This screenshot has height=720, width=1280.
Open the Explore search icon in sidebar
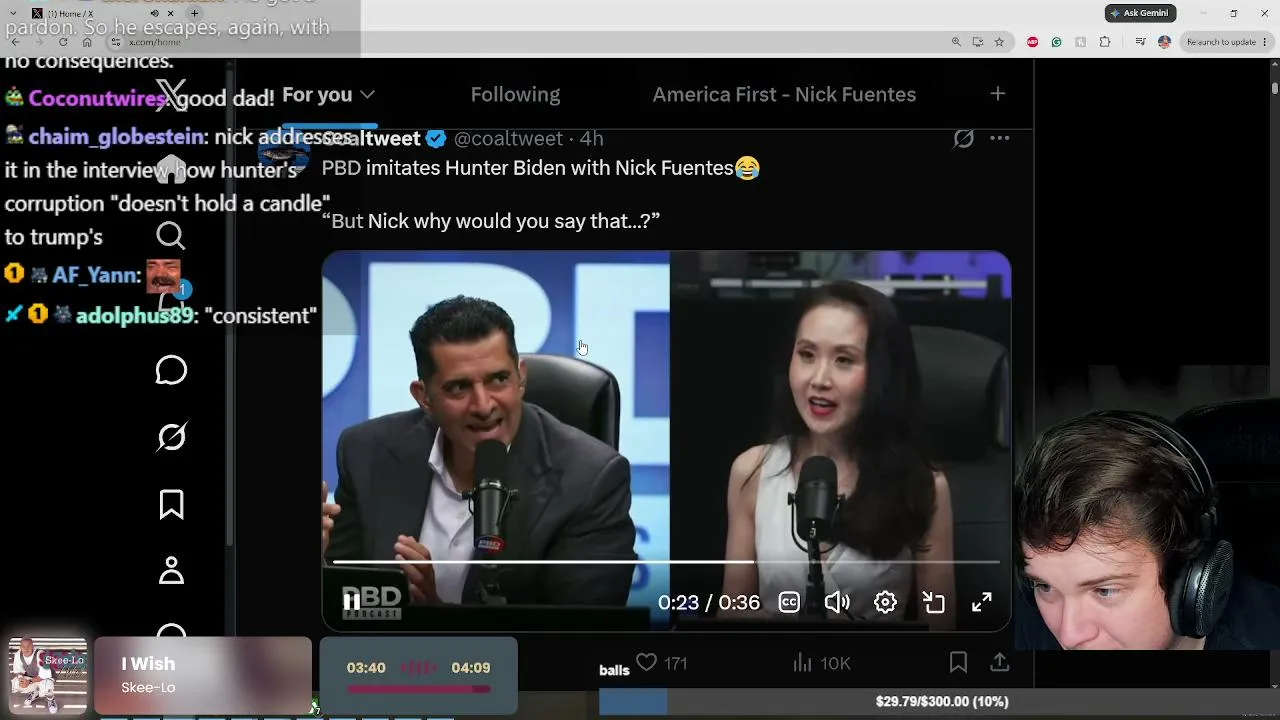(x=171, y=236)
